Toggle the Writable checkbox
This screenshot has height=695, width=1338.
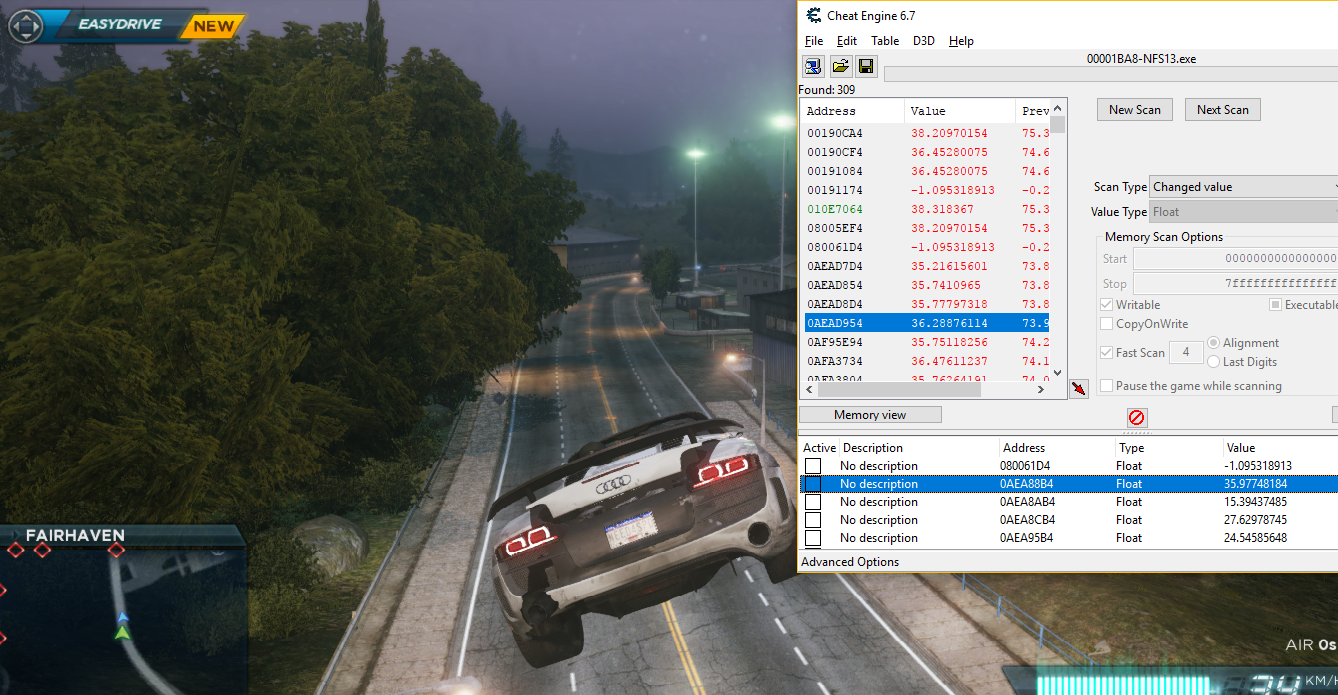1106,304
